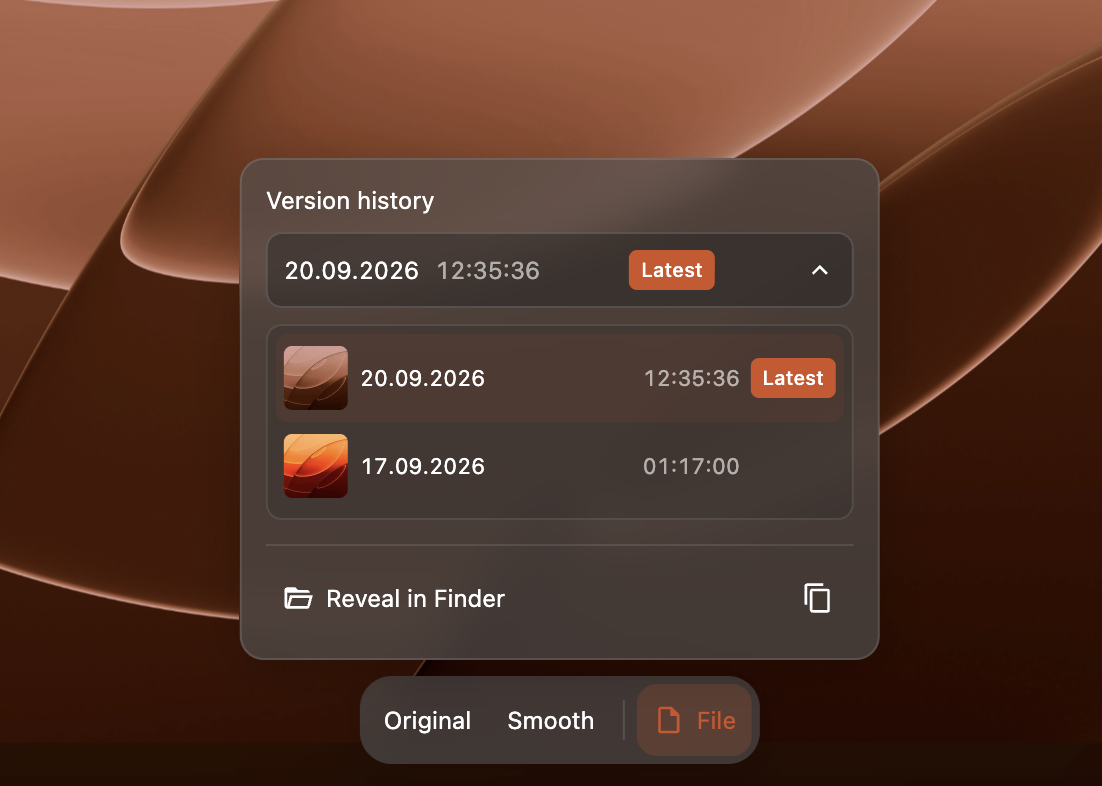Click the time 01:17:00
Viewport: 1102px width, 786px height.
tap(691, 466)
